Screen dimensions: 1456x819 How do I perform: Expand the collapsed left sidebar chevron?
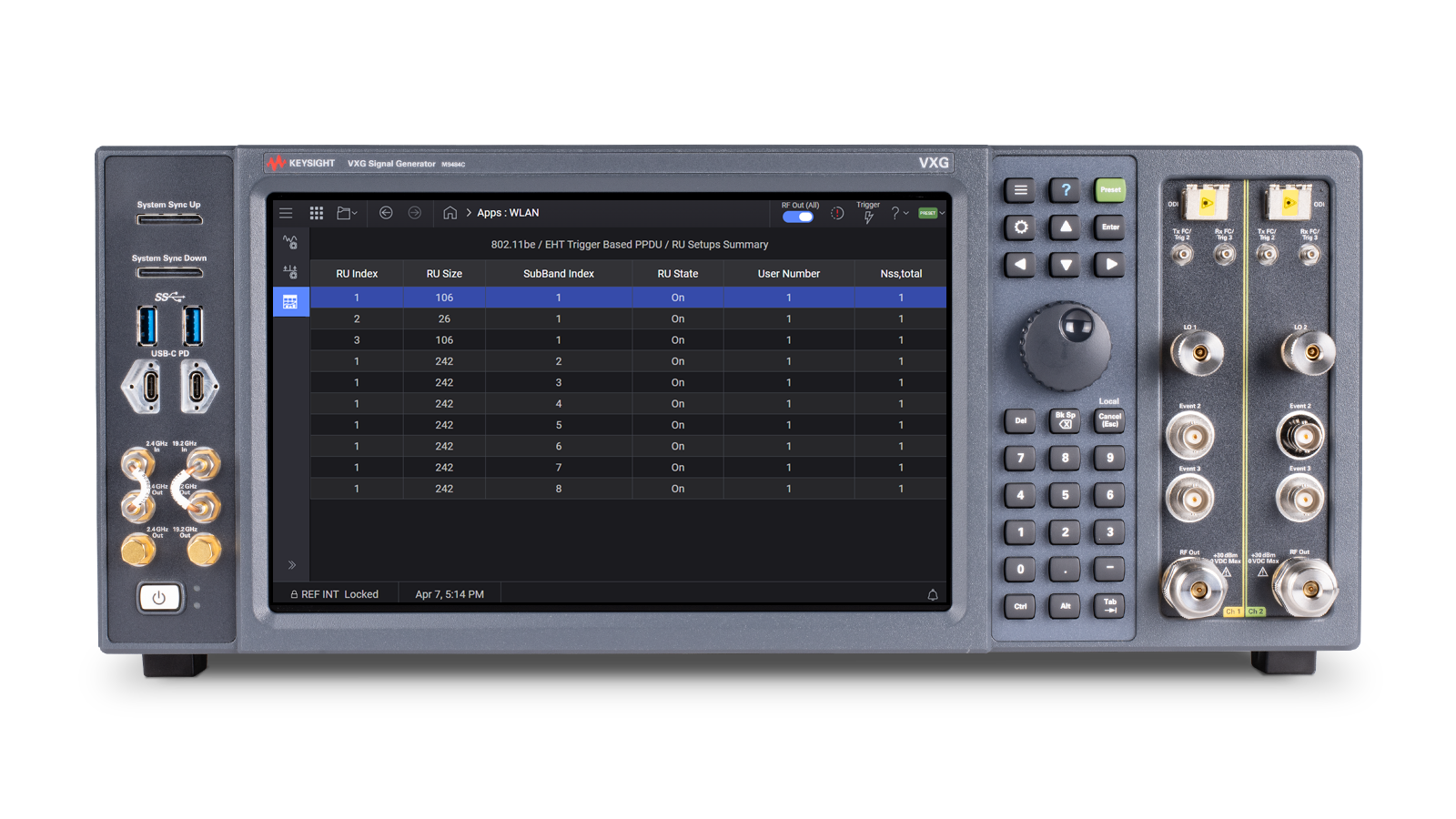click(292, 565)
